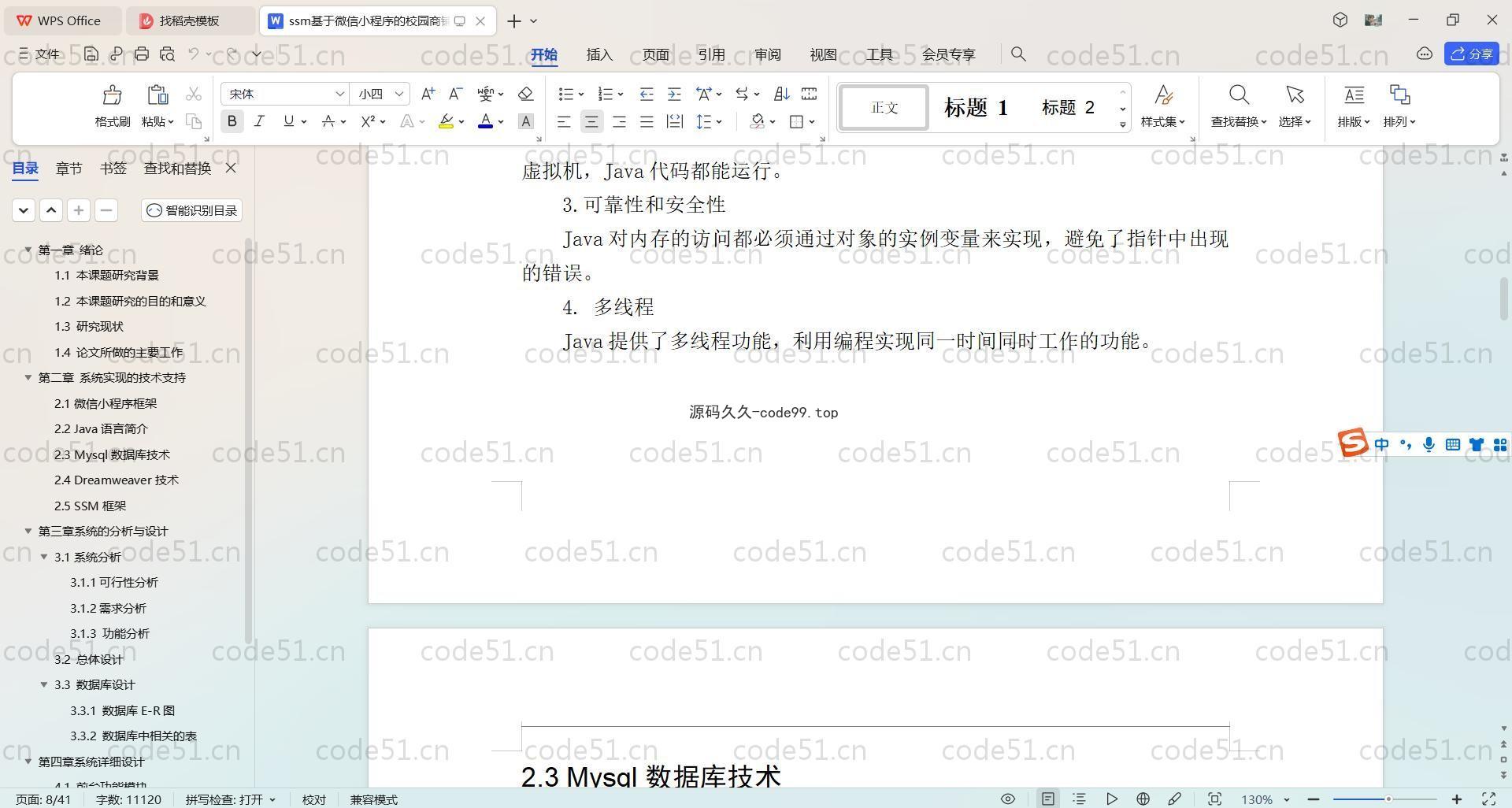Image resolution: width=1512 pixels, height=808 pixels.
Task: Click the Cut scissors icon
Action: 193,95
